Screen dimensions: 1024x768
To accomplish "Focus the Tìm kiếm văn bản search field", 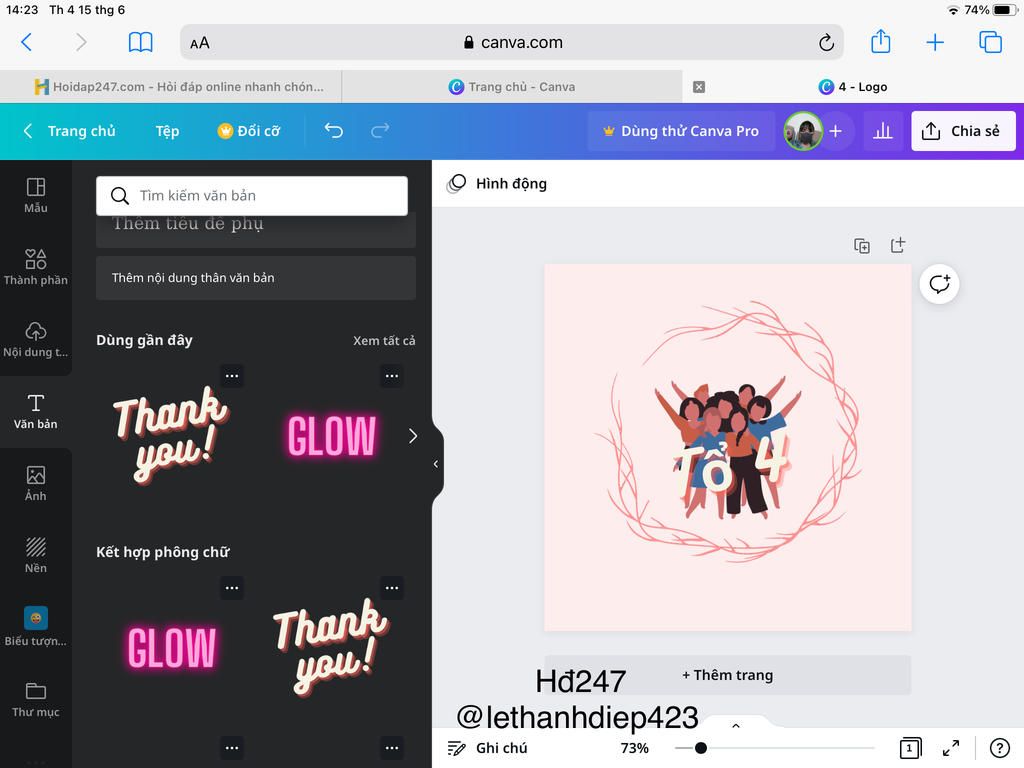I will click(252, 195).
